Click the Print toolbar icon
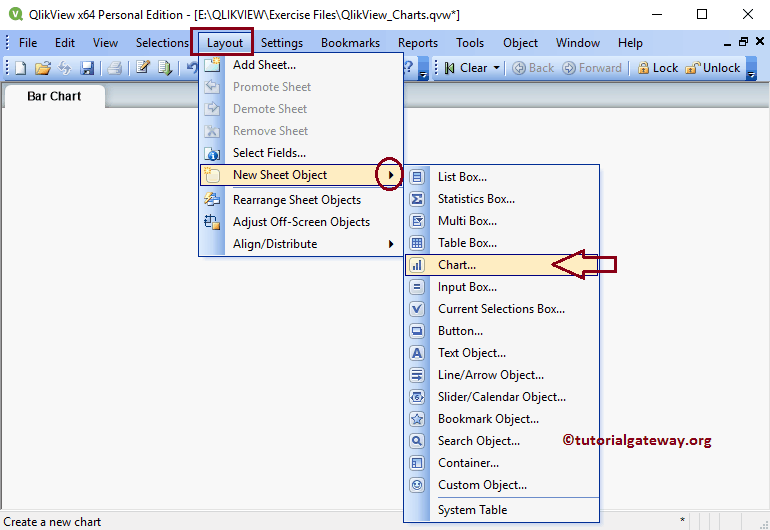770x530 pixels. point(114,68)
